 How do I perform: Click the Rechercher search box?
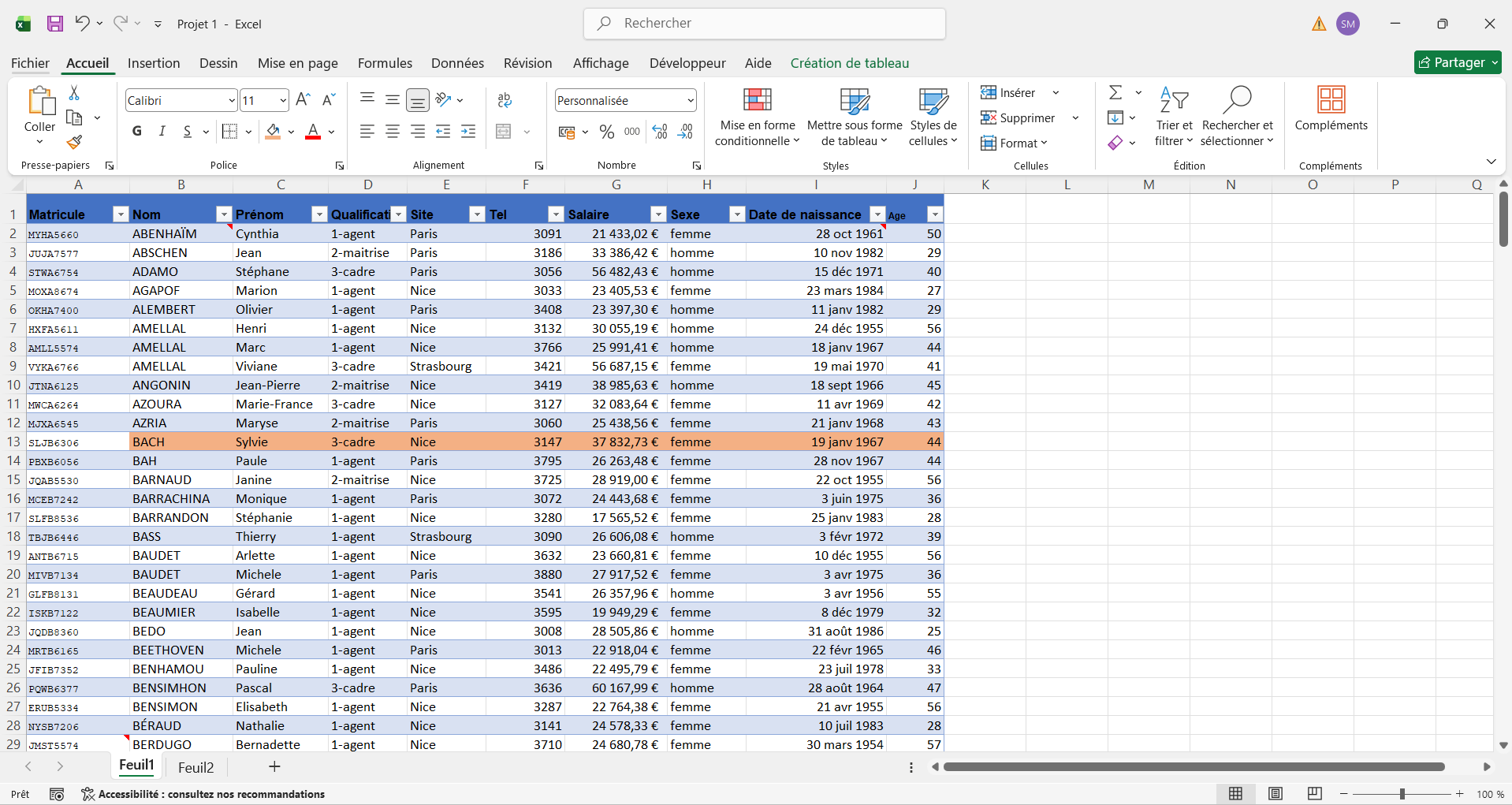[x=764, y=24]
